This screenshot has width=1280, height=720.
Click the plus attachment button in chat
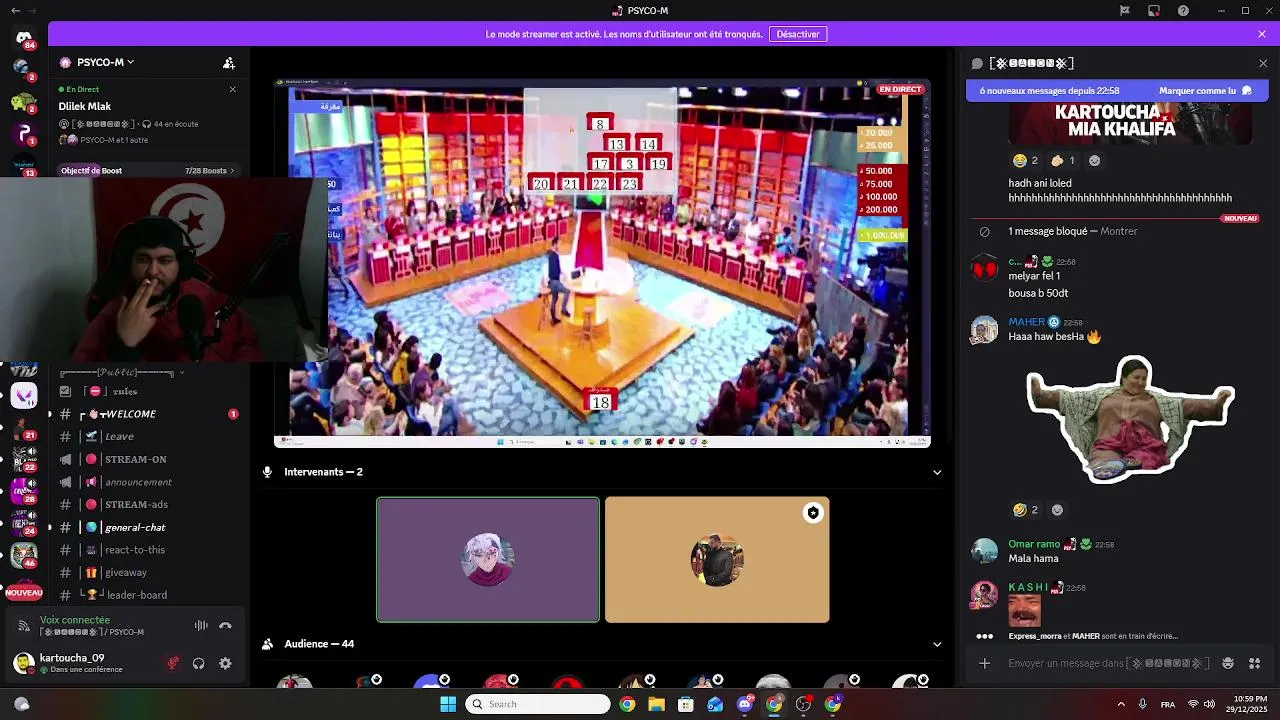[985, 663]
